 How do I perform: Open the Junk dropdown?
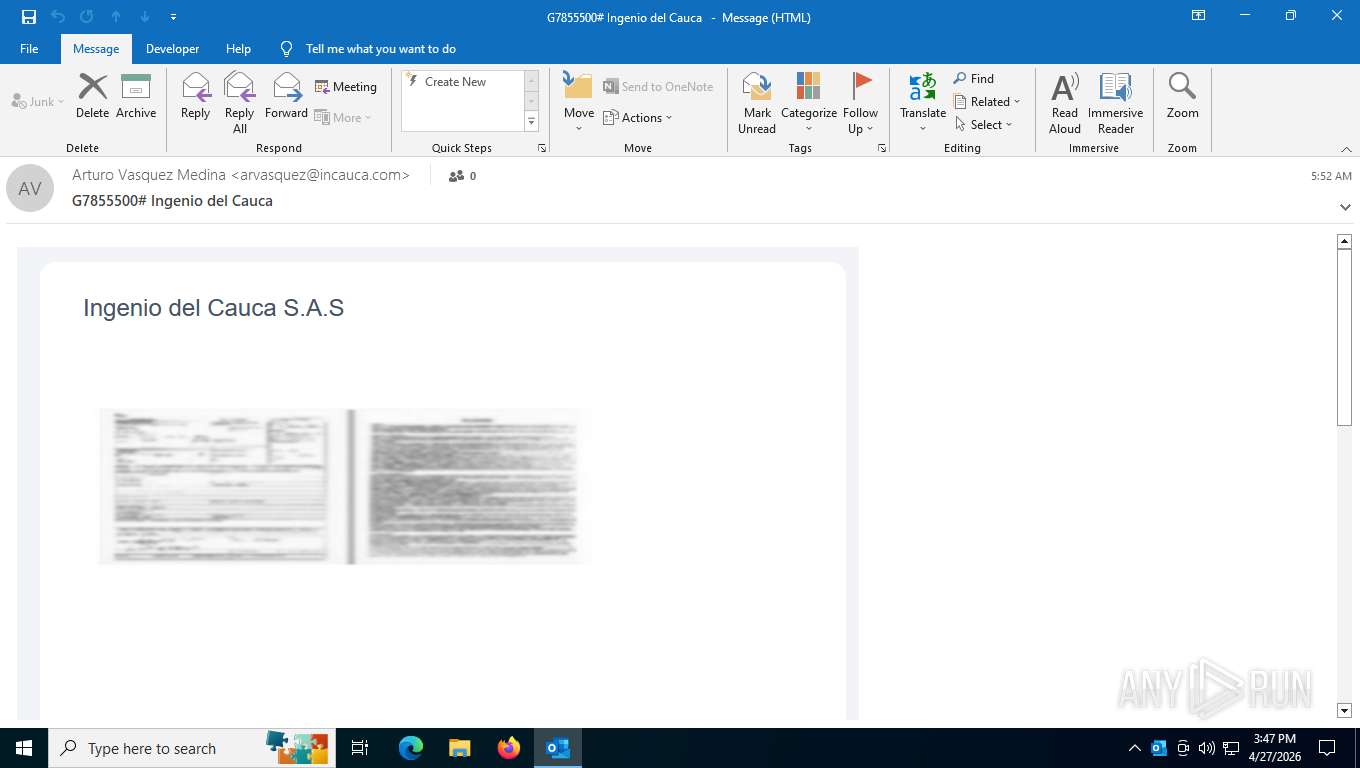38,101
